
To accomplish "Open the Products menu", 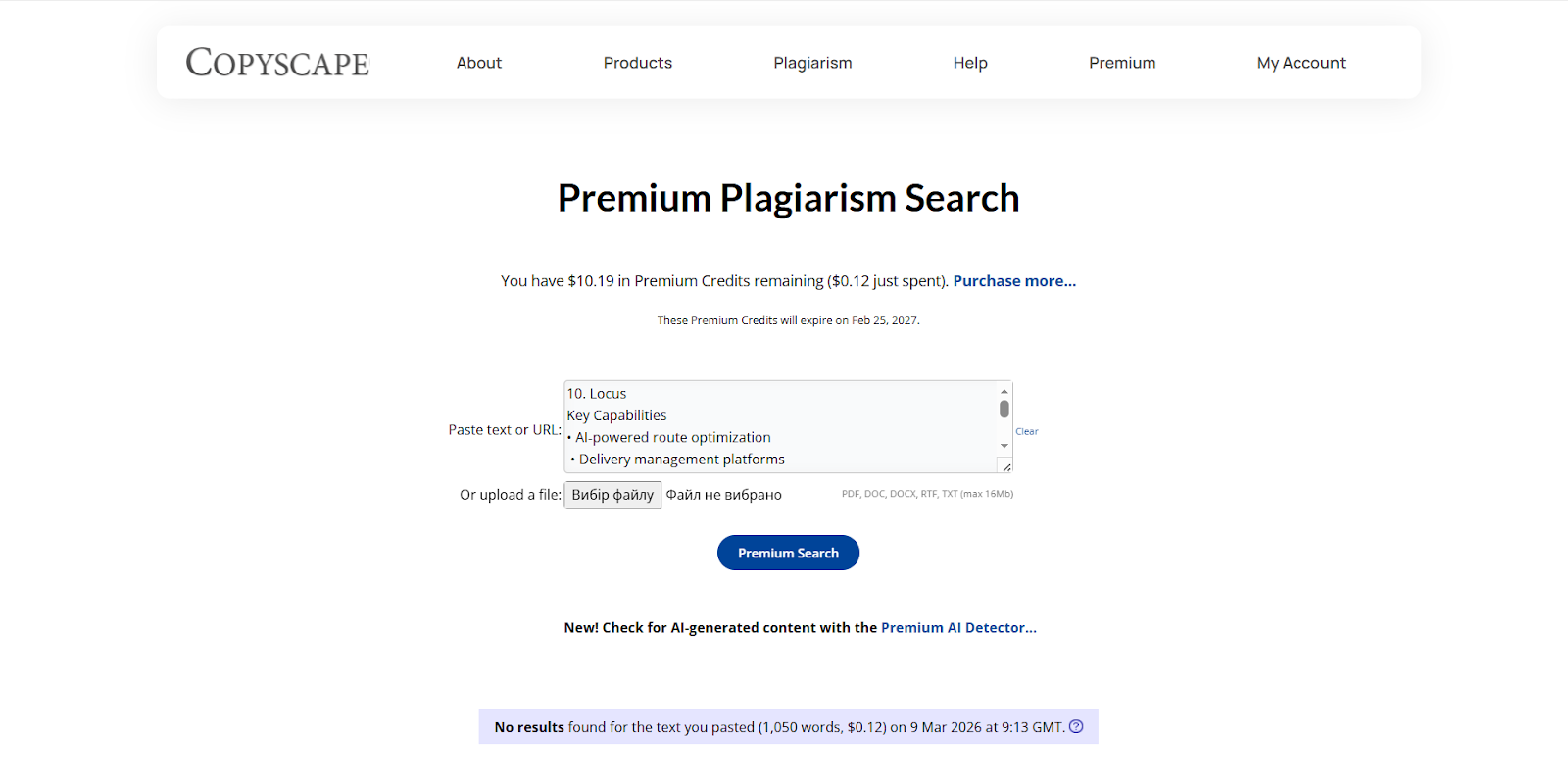I will [637, 63].
